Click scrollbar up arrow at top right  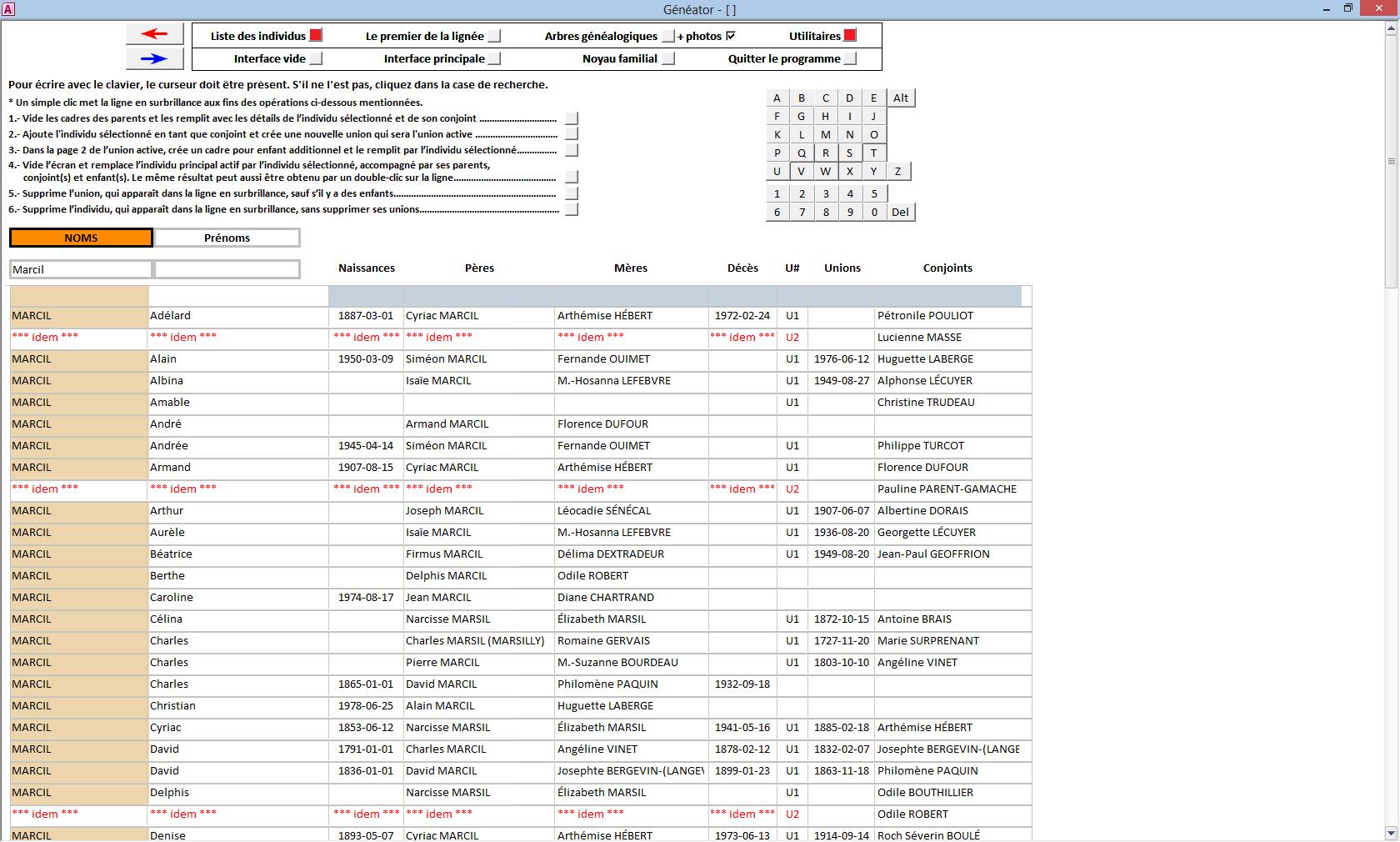pyautogui.click(x=1391, y=28)
